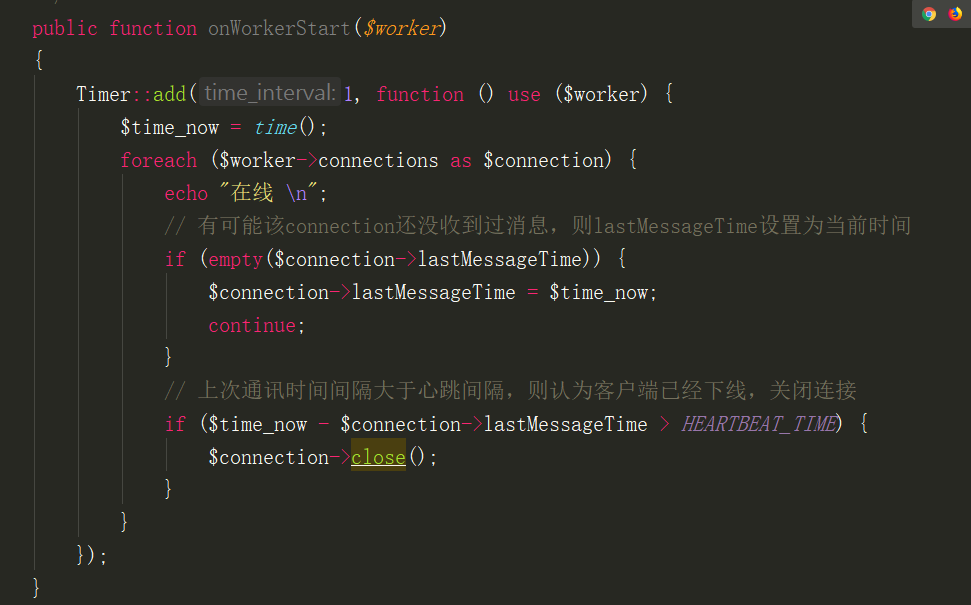Click the add method after Timer
Viewport: 971px width, 605px height.
(x=169, y=94)
